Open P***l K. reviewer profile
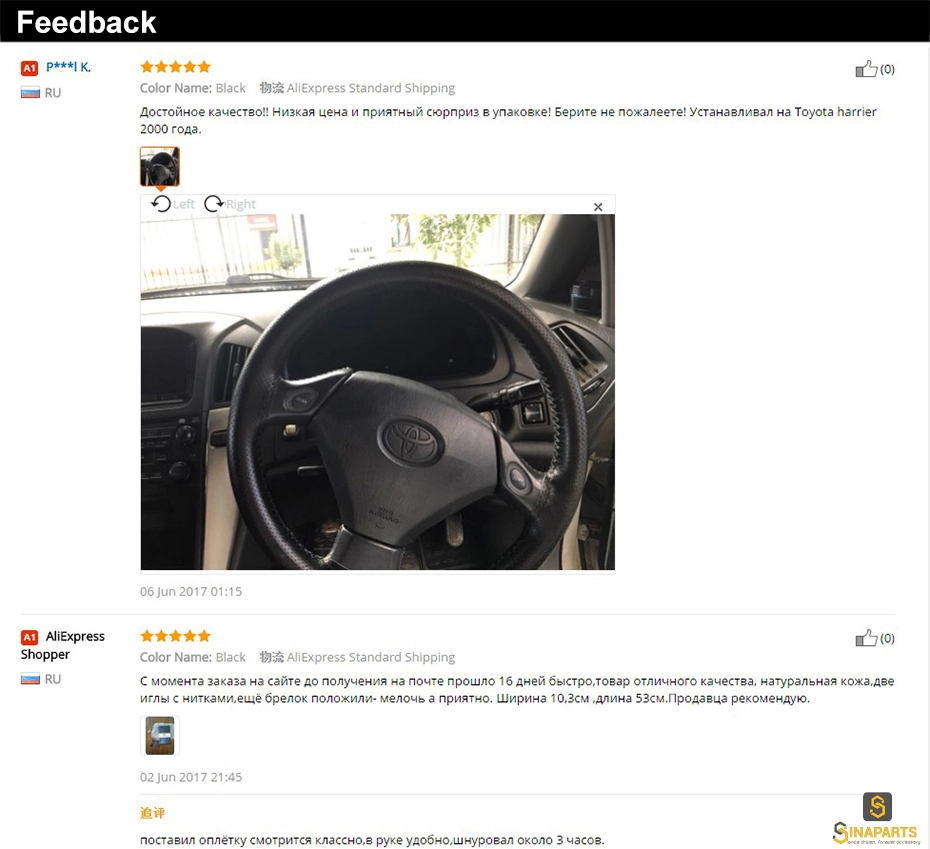This screenshot has width=930, height=849. (69, 67)
